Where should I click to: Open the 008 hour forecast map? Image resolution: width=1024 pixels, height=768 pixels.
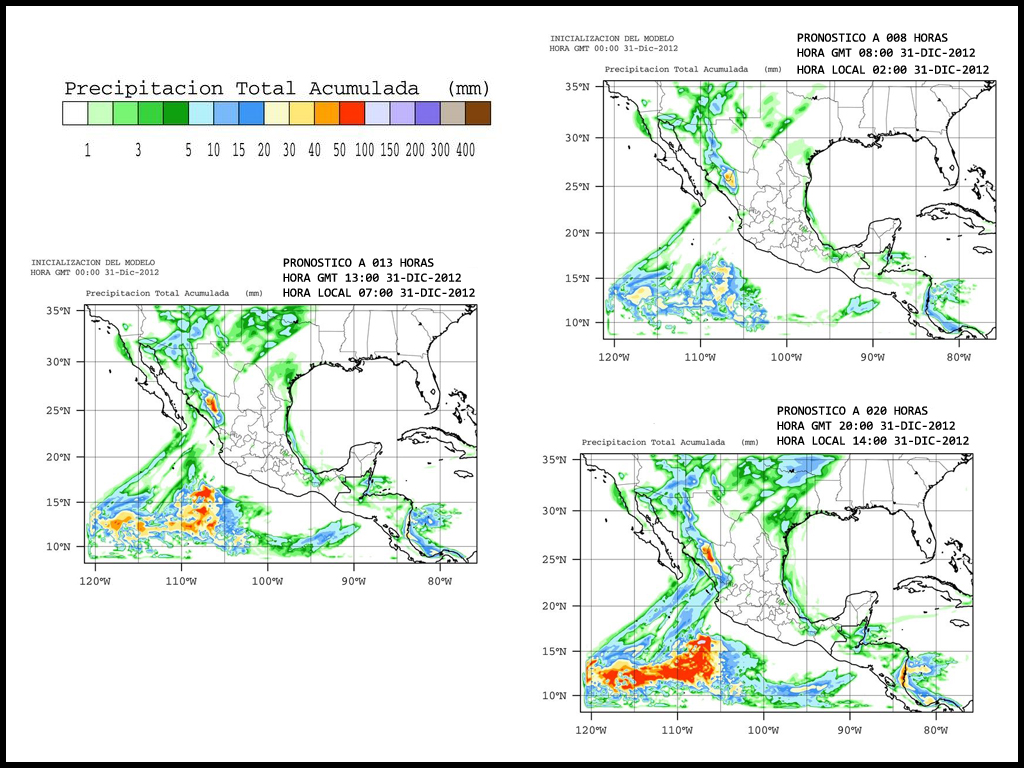coord(799,211)
